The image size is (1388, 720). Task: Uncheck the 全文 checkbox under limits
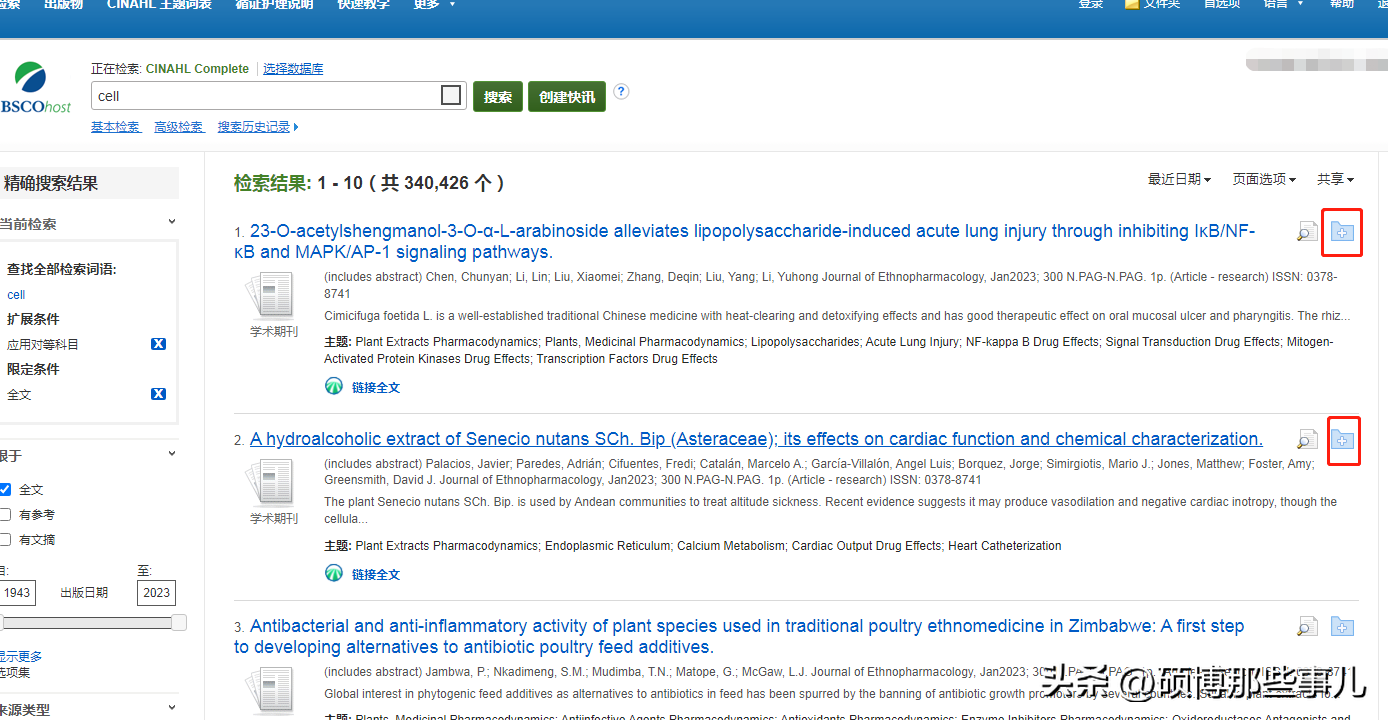coord(6,489)
